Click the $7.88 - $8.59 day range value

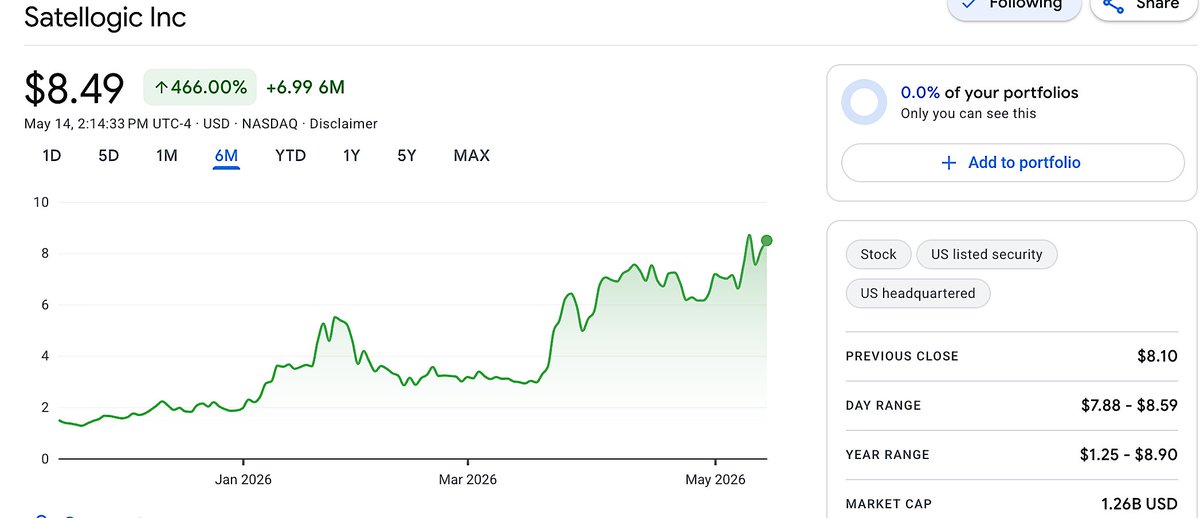pyautogui.click(x=1129, y=405)
